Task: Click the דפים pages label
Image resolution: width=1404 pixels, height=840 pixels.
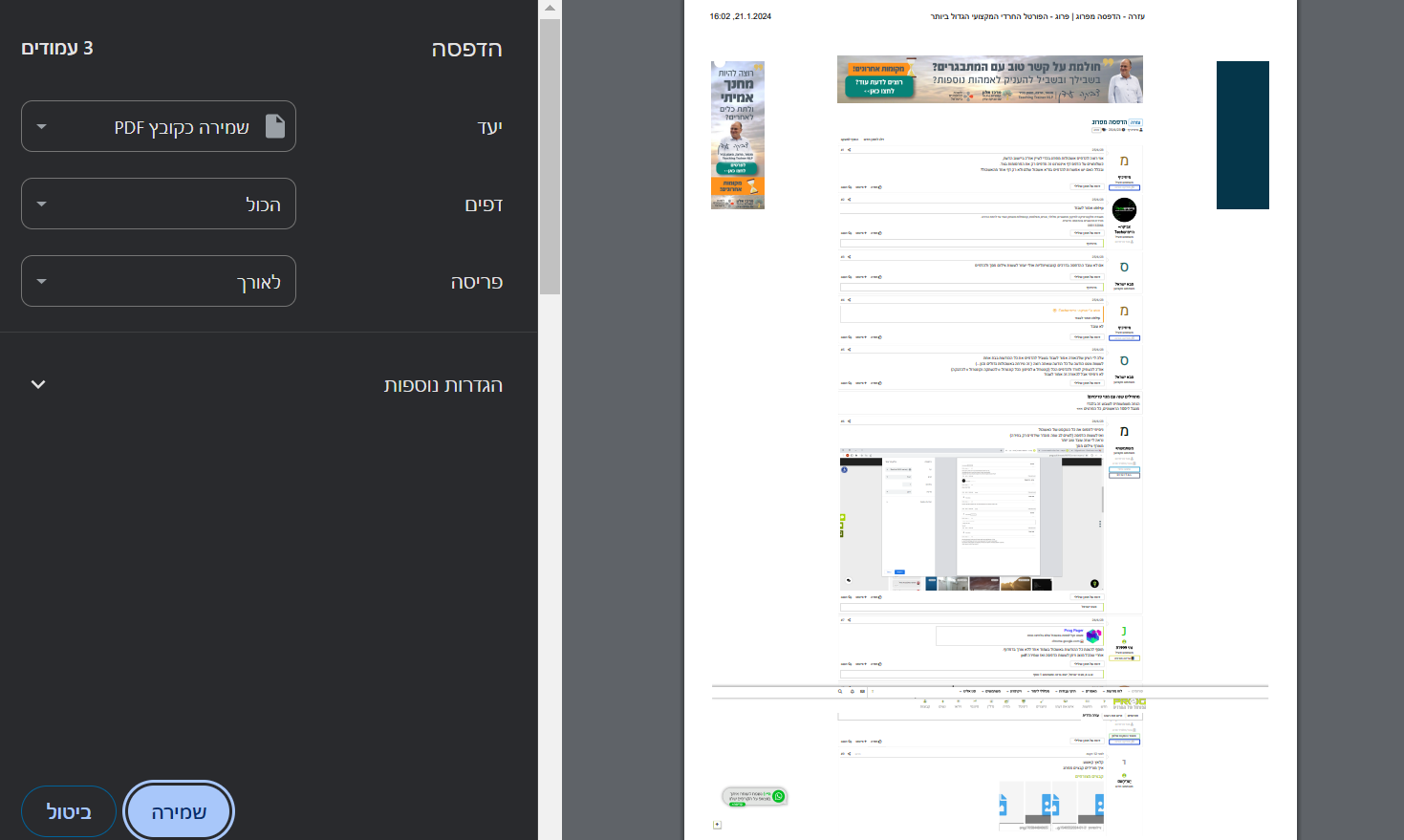Action: point(484,205)
